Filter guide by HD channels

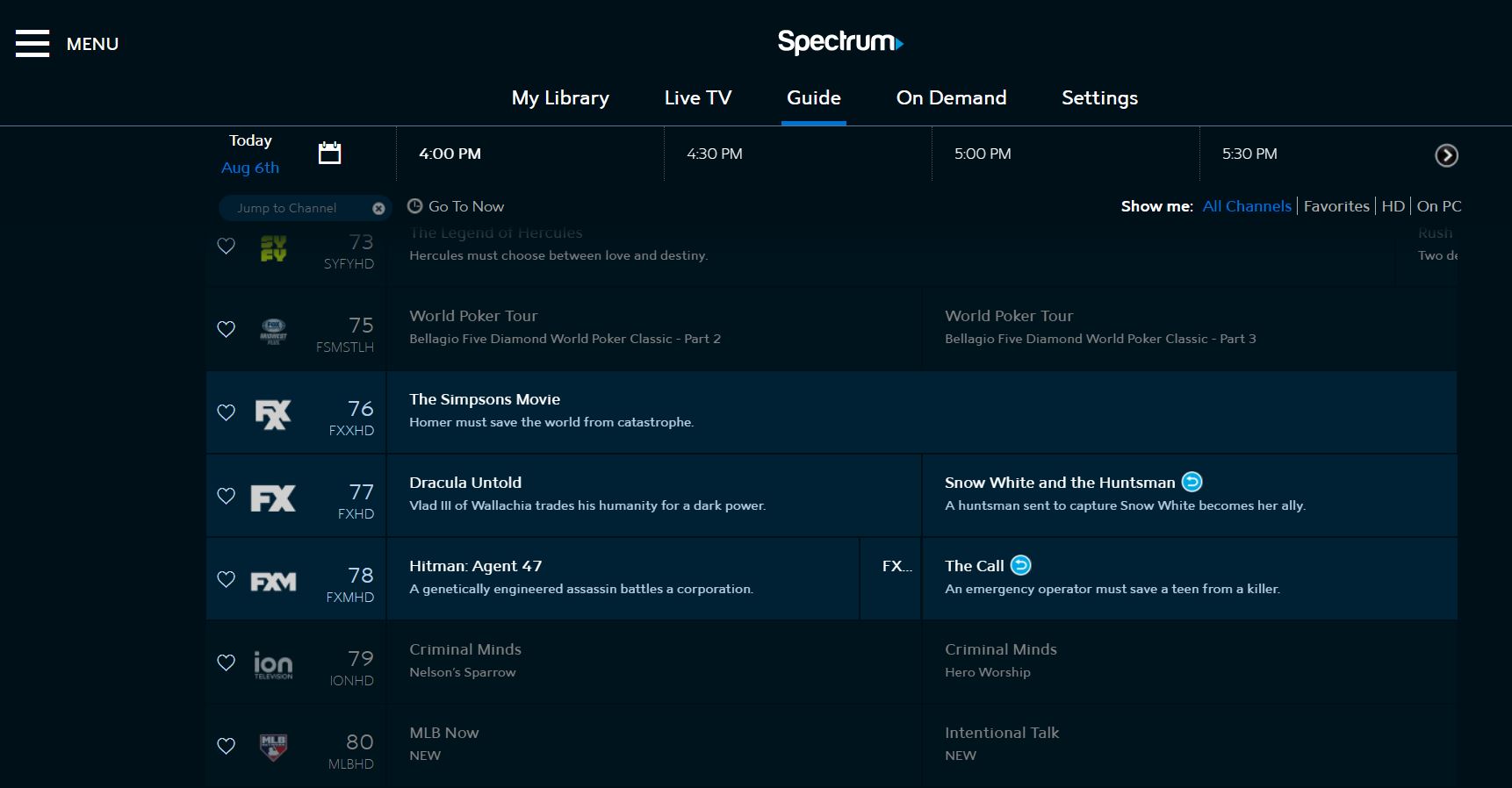tap(1393, 206)
